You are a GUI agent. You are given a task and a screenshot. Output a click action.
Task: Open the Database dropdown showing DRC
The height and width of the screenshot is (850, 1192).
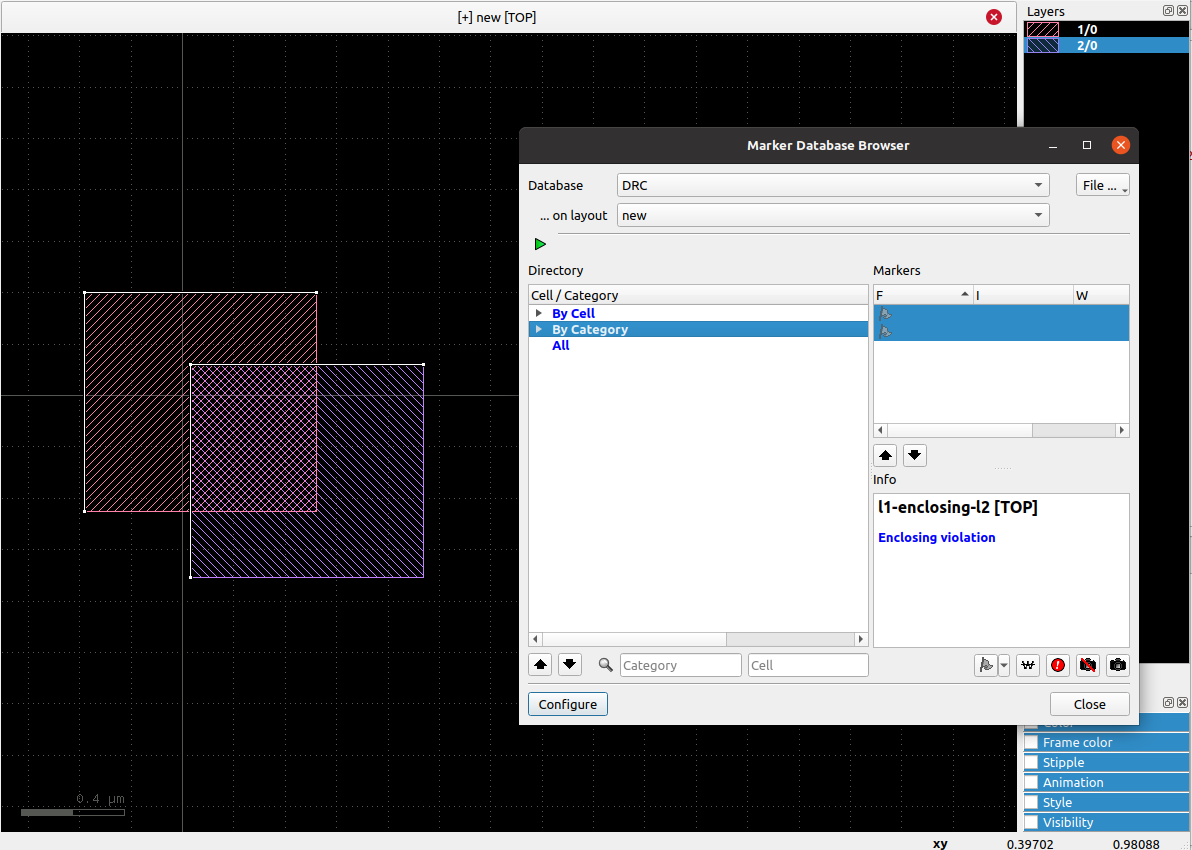point(832,185)
